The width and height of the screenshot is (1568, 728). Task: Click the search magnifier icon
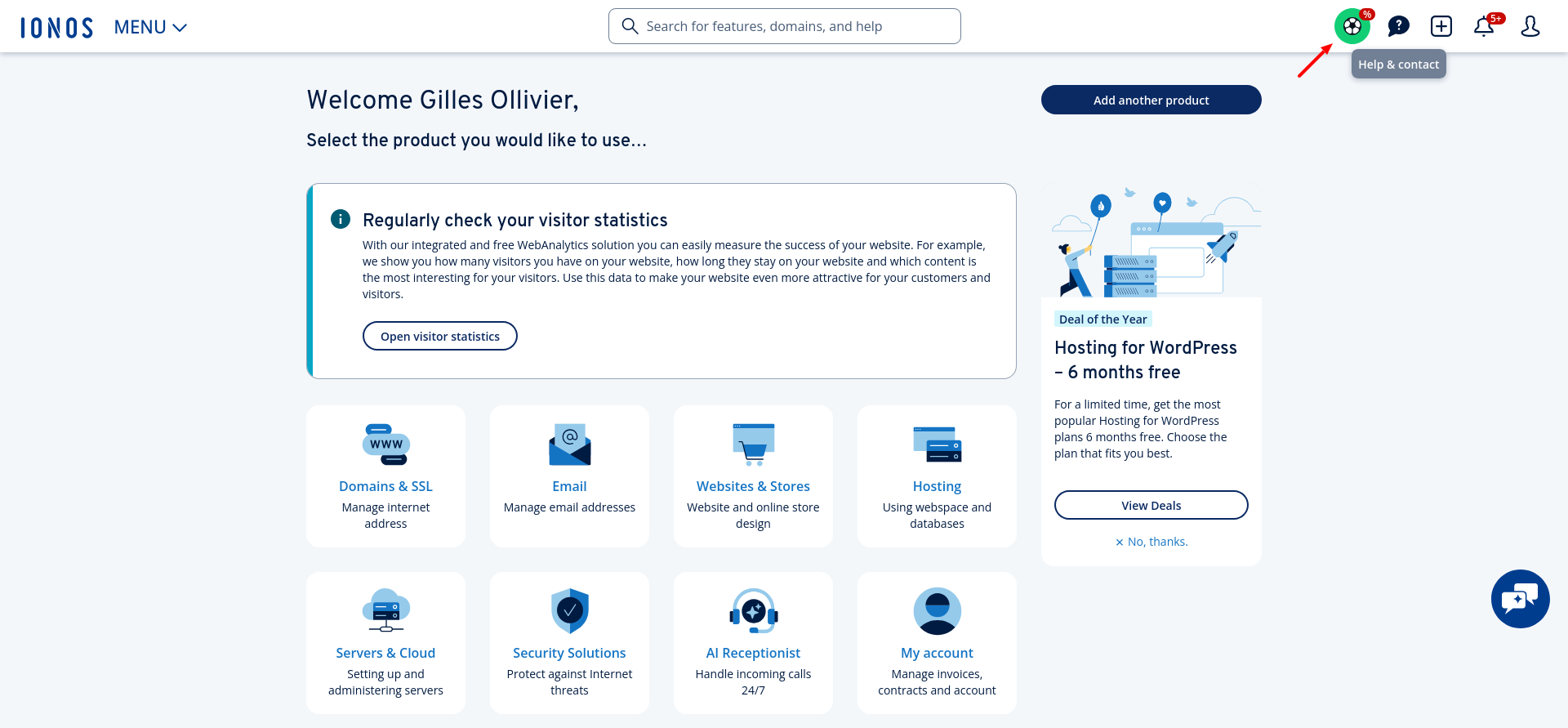(630, 26)
